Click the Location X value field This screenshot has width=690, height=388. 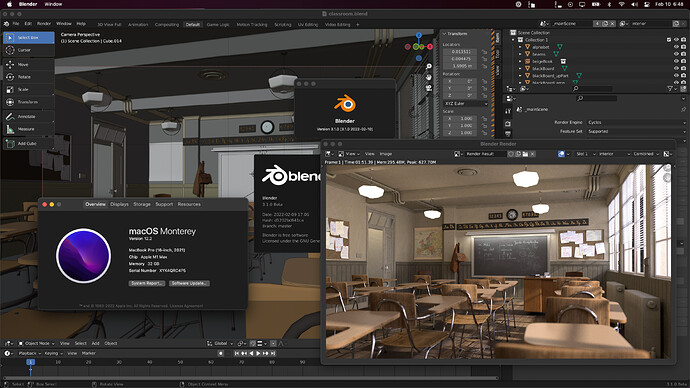click(461, 52)
